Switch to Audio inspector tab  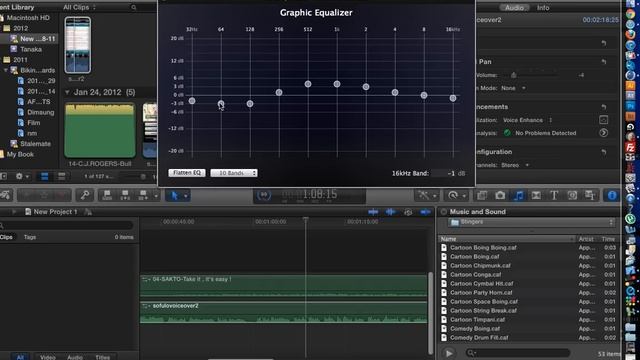point(514,8)
